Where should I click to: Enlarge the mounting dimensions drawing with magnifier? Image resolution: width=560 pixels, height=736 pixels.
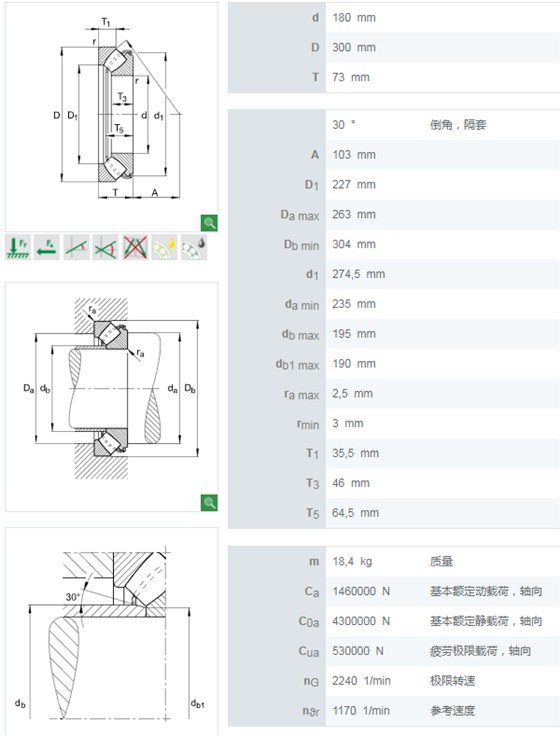[209, 503]
